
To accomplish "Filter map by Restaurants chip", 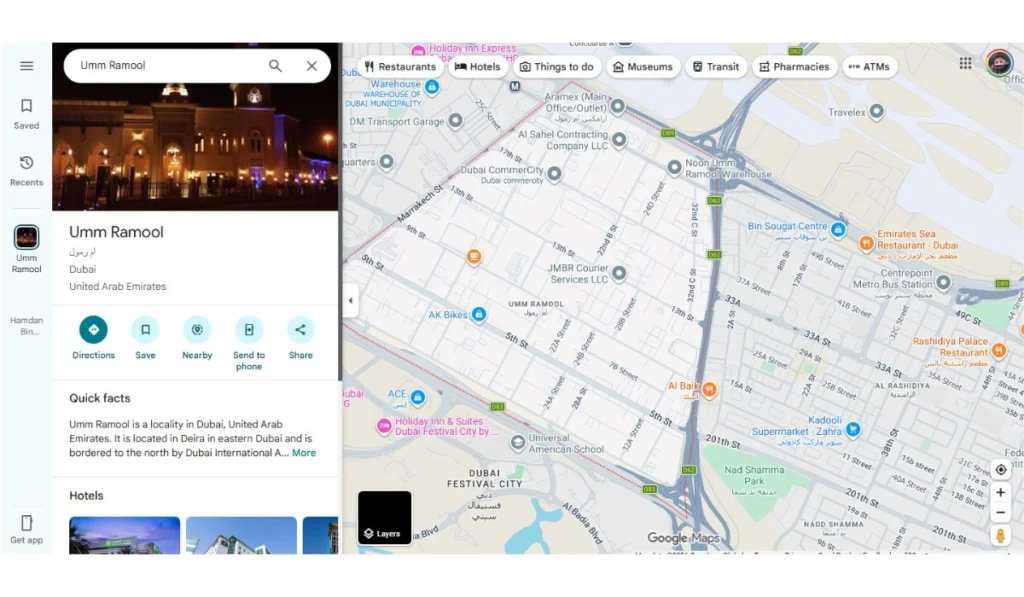I will [400, 67].
